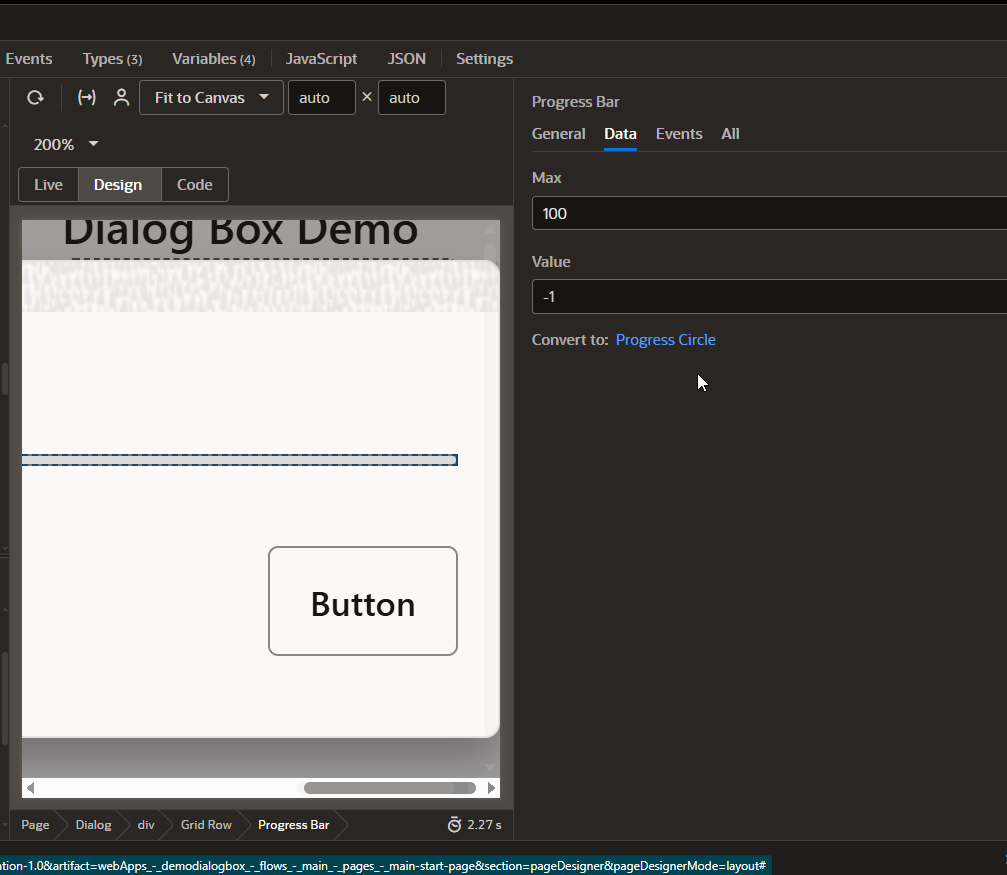Select the Data properties tab
Viewport: 1007px width, 875px height.
pos(620,134)
